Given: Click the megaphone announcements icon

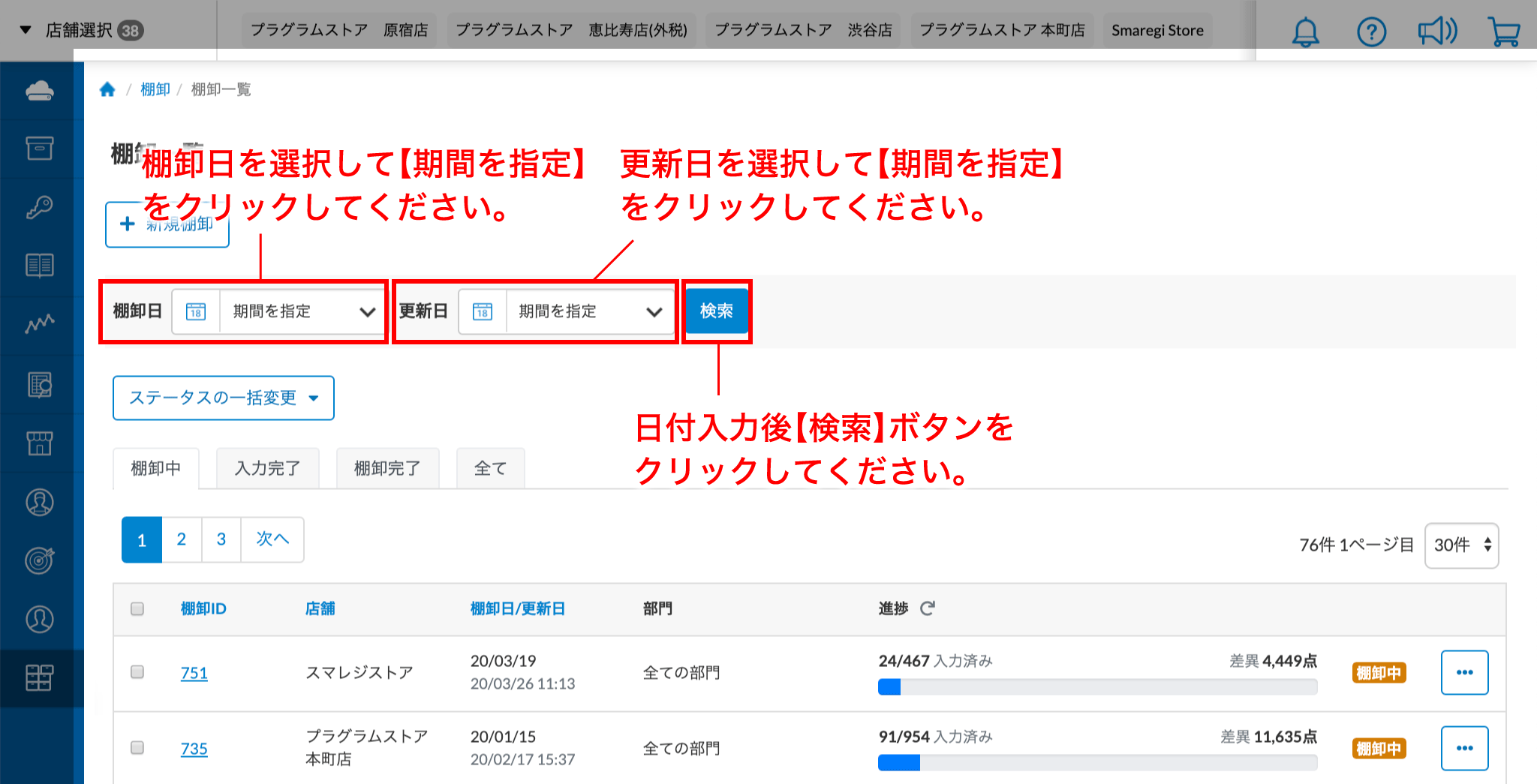Looking at the screenshot, I should [1436, 32].
